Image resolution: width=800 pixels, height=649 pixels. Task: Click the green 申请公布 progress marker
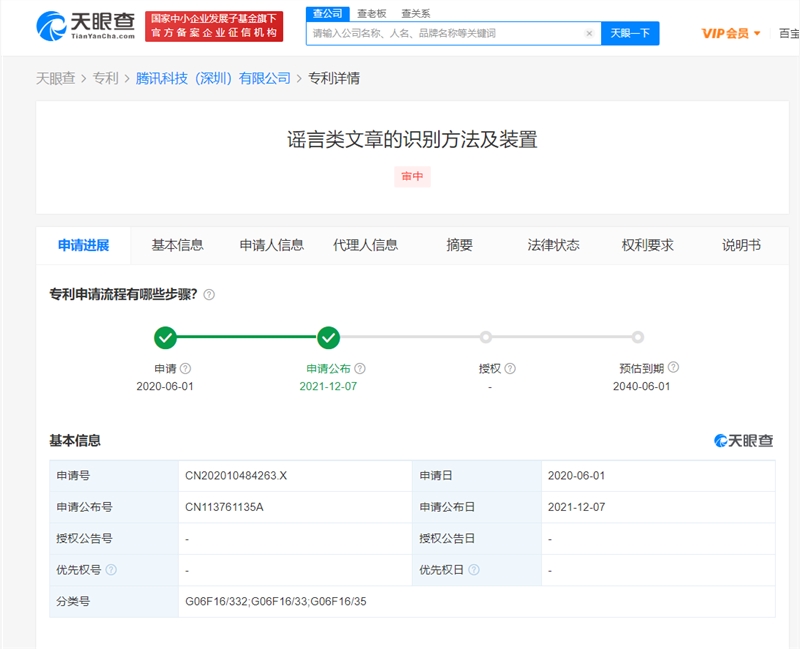pyautogui.click(x=328, y=338)
